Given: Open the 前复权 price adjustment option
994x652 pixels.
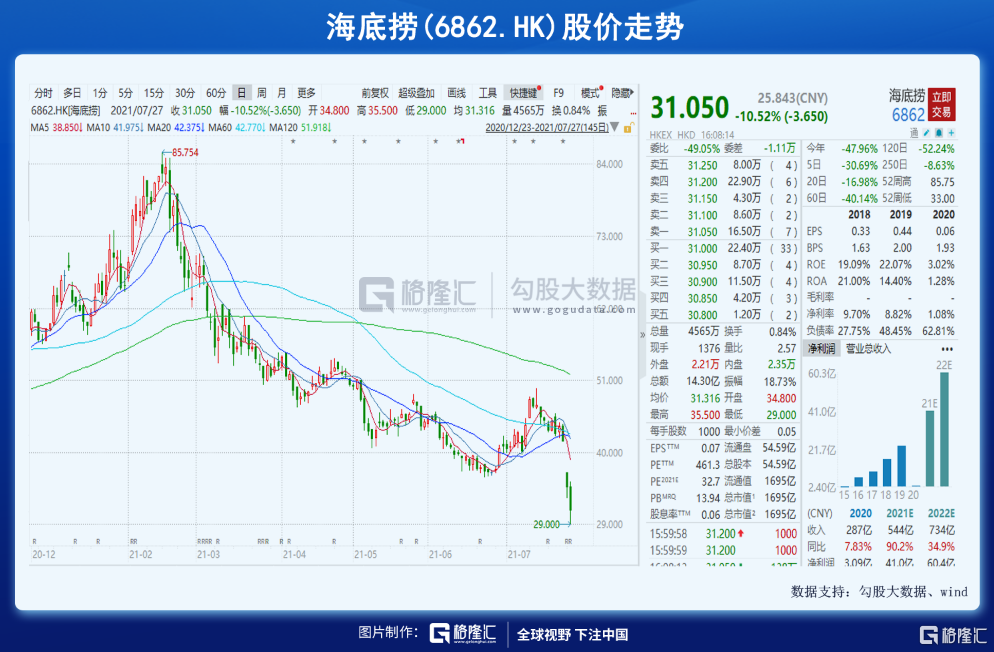Looking at the screenshot, I should [x=375, y=93].
